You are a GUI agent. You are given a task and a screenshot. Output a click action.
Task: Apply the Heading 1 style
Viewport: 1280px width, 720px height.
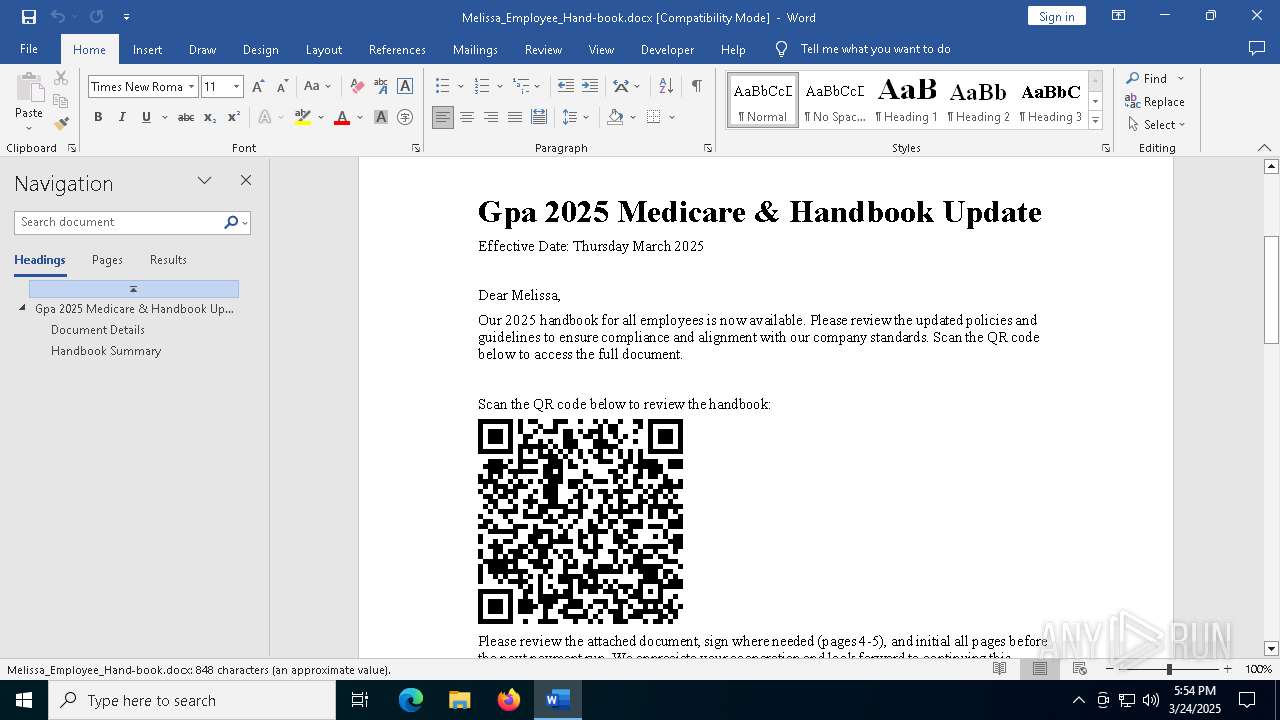tap(906, 100)
